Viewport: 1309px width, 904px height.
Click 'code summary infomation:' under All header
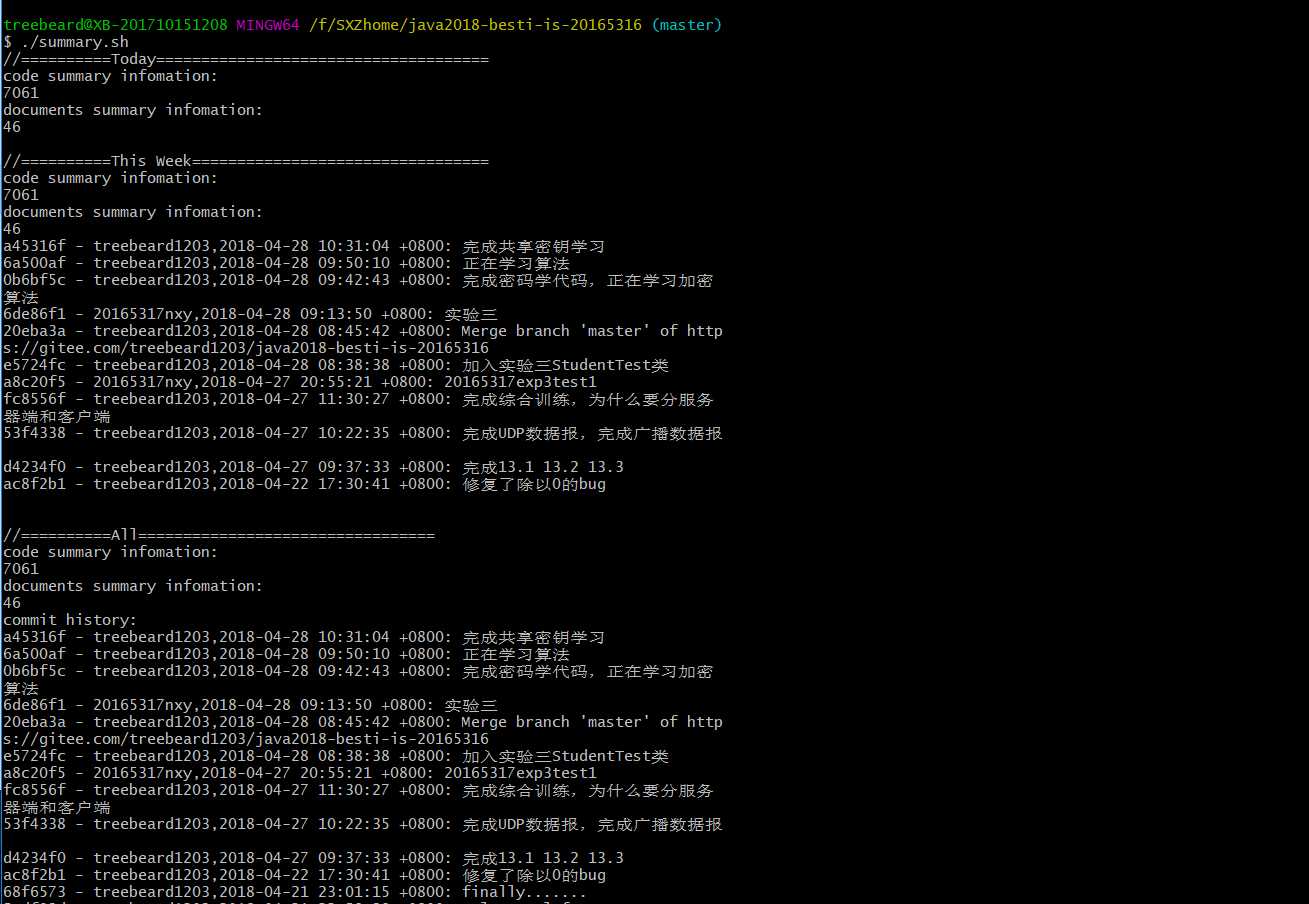(110, 552)
